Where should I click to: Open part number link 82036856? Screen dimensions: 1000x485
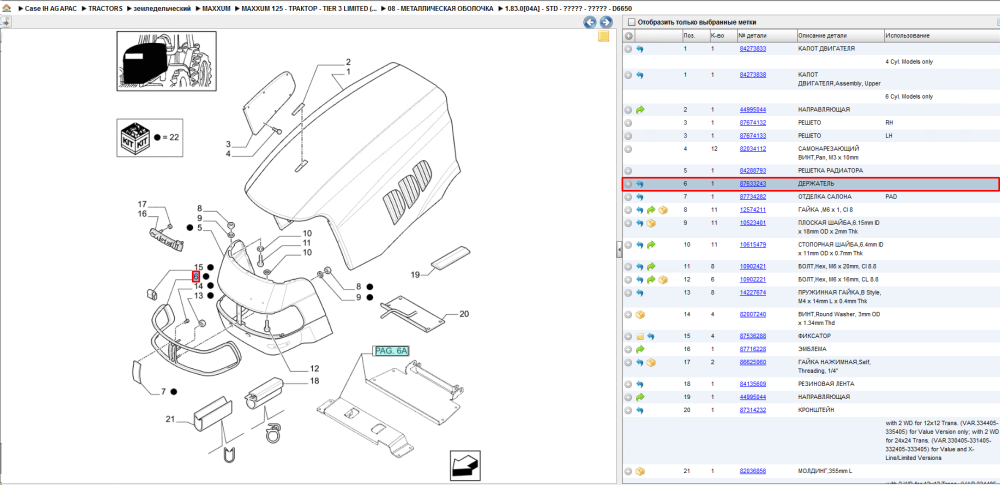pyautogui.click(x=753, y=471)
